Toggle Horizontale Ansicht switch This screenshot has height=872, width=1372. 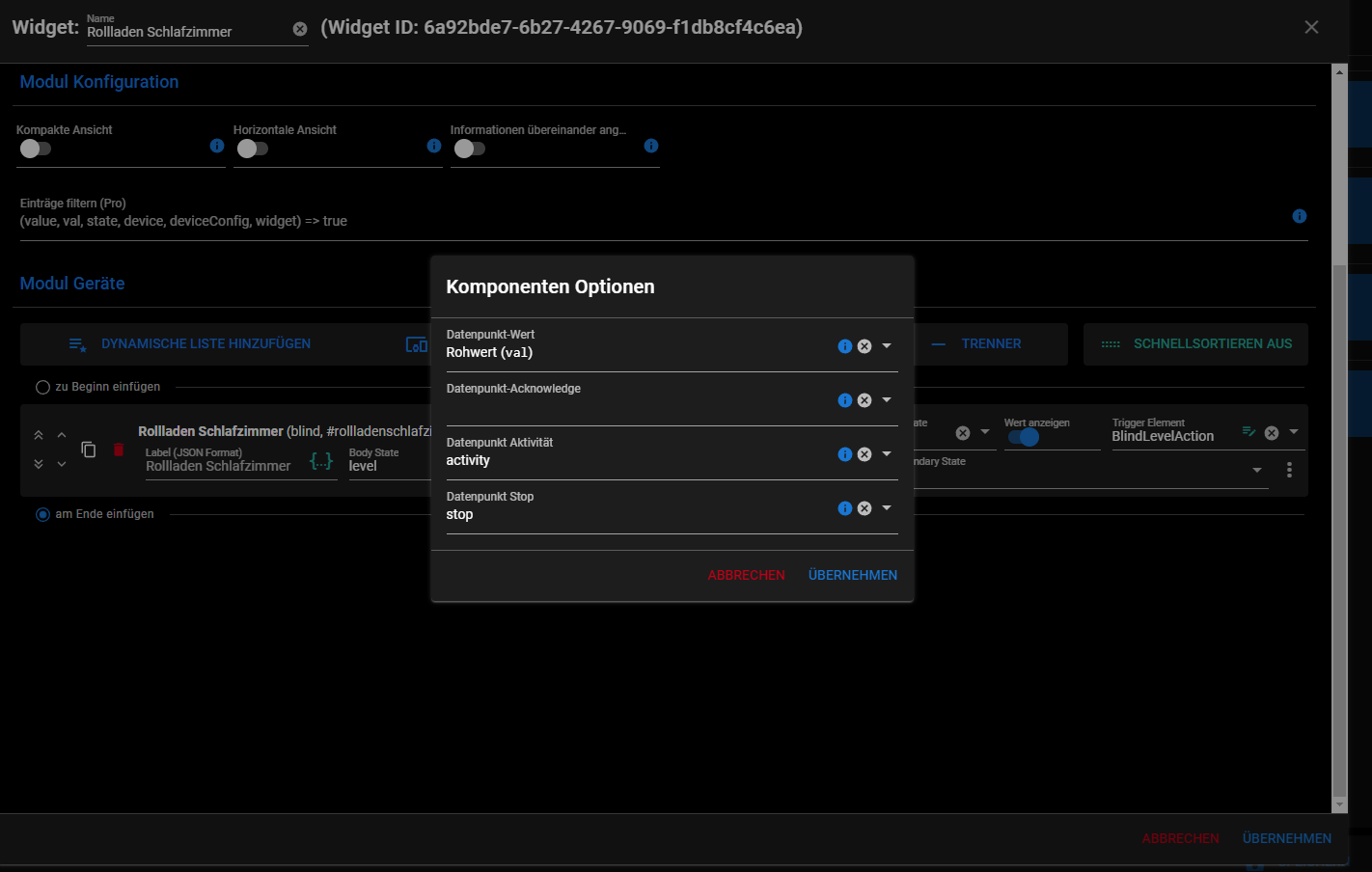(253, 149)
